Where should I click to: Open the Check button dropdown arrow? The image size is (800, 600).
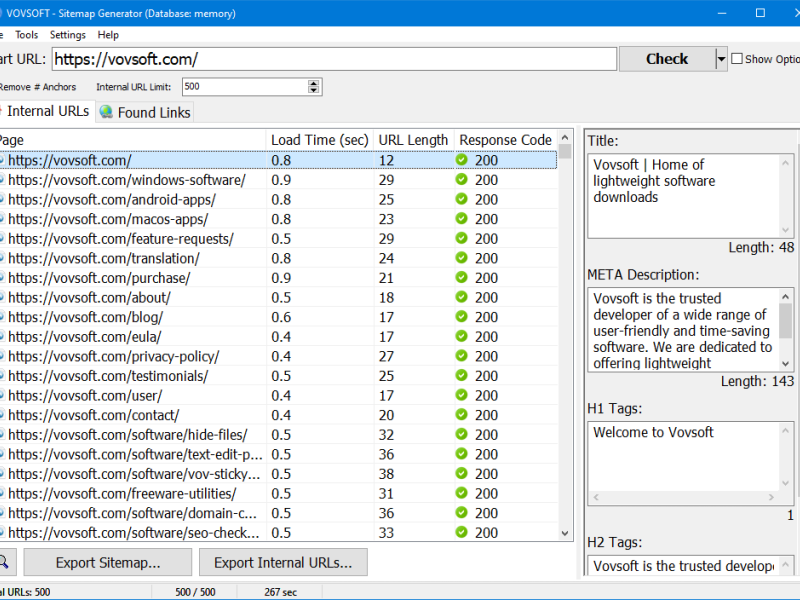coord(721,59)
